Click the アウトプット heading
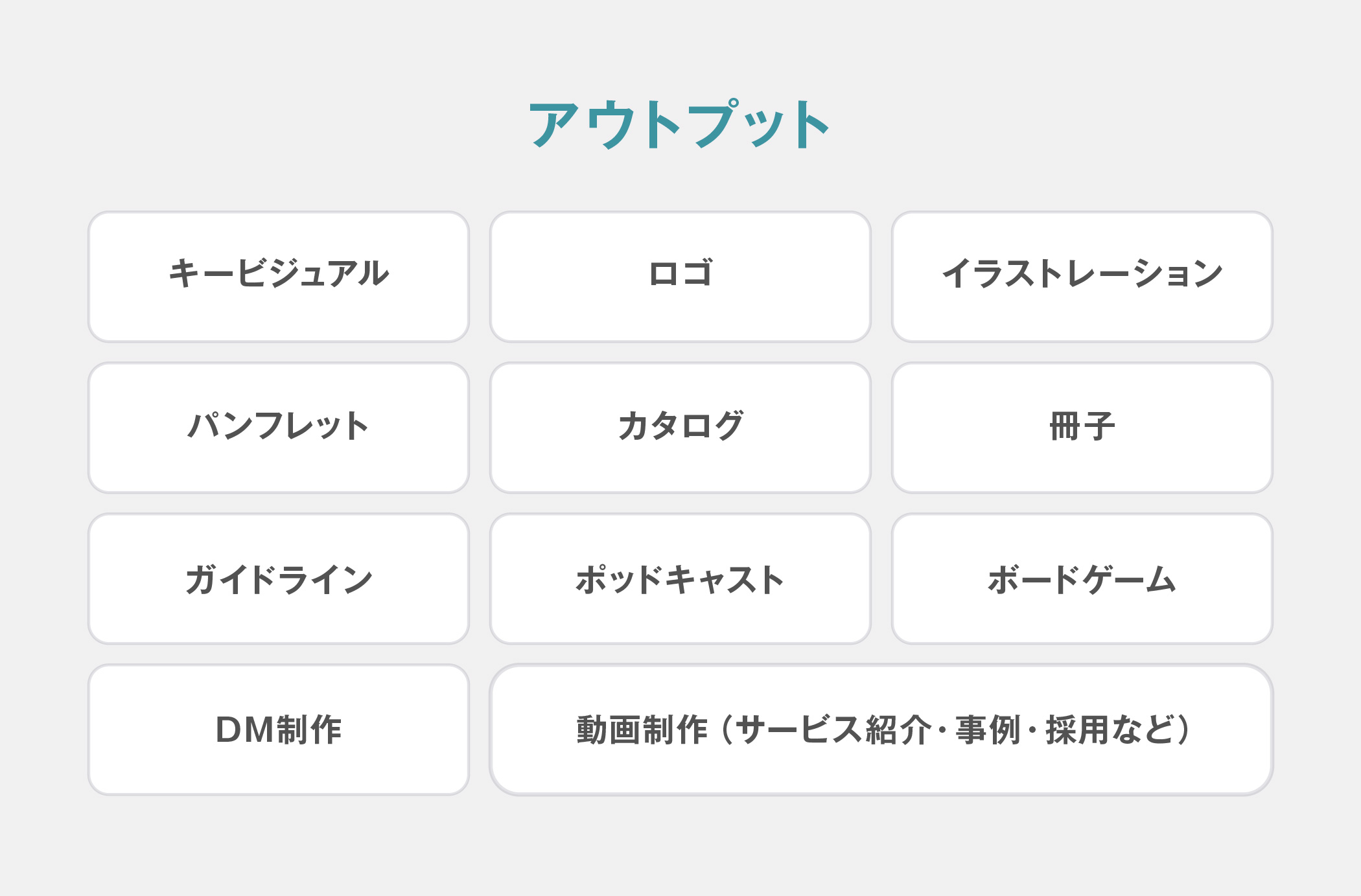Image resolution: width=1361 pixels, height=896 pixels. click(x=680, y=124)
